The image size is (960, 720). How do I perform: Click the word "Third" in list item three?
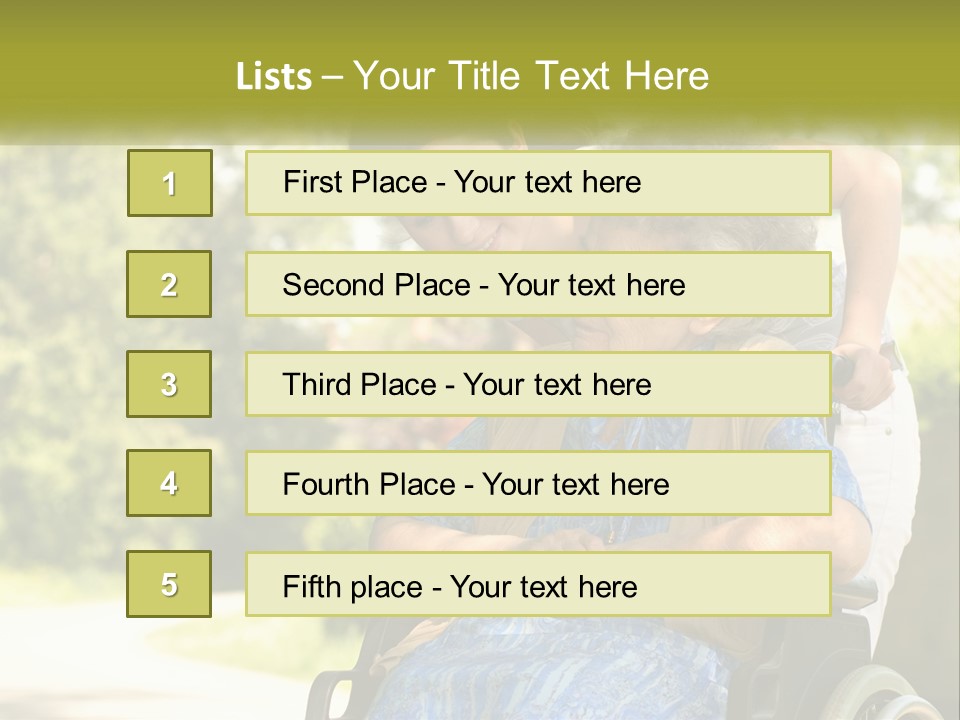tap(317, 385)
